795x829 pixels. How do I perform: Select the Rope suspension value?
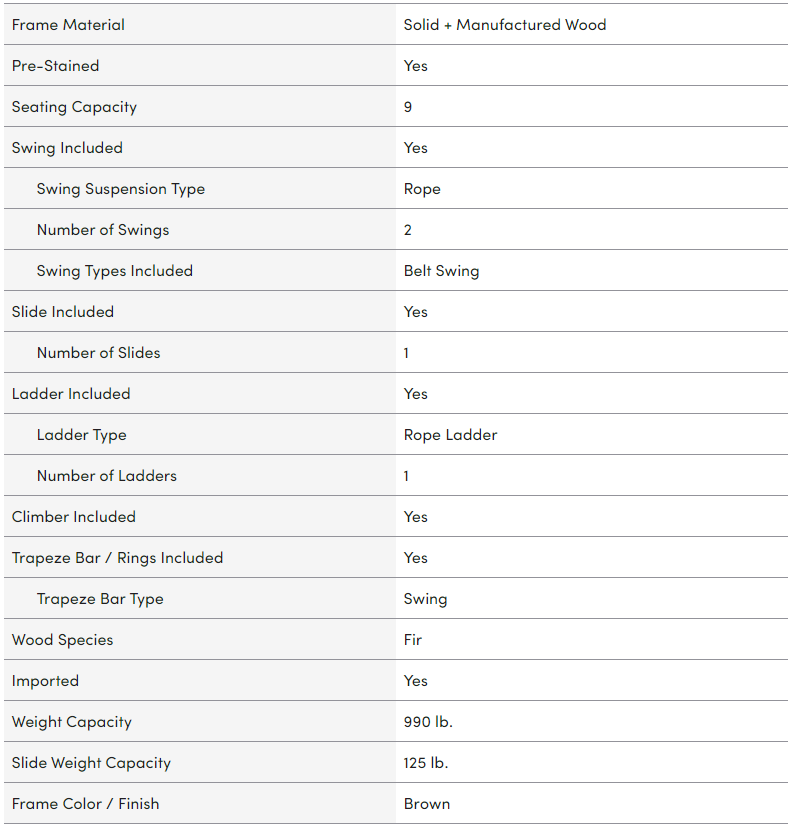(422, 189)
